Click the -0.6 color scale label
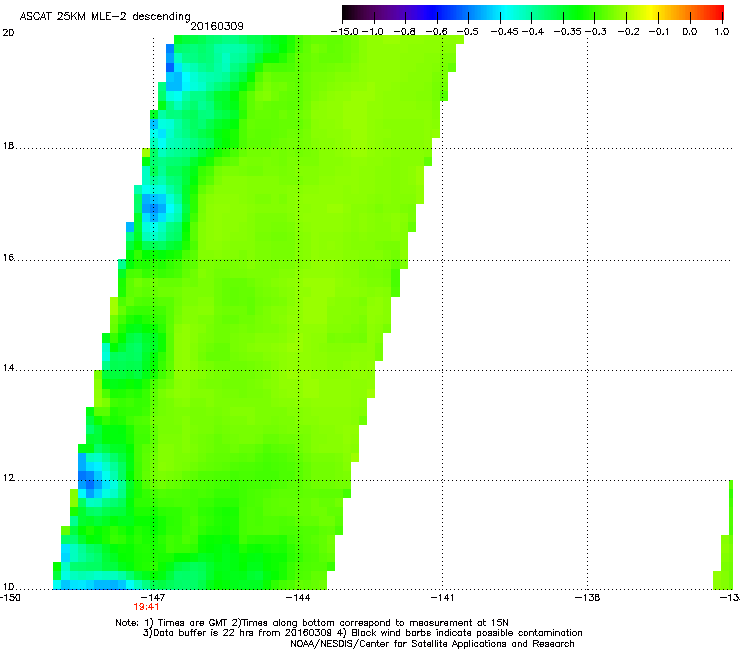 point(437,32)
